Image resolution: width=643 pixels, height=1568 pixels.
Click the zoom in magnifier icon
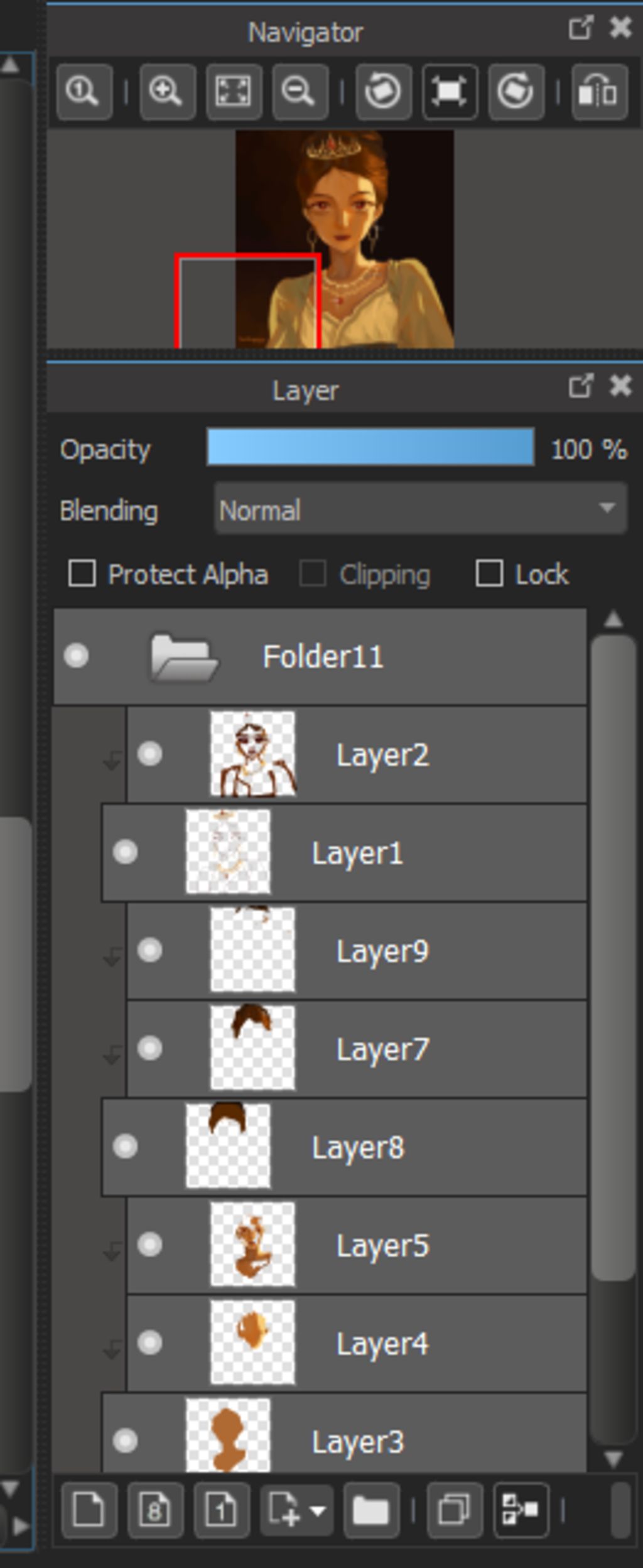[x=166, y=92]
